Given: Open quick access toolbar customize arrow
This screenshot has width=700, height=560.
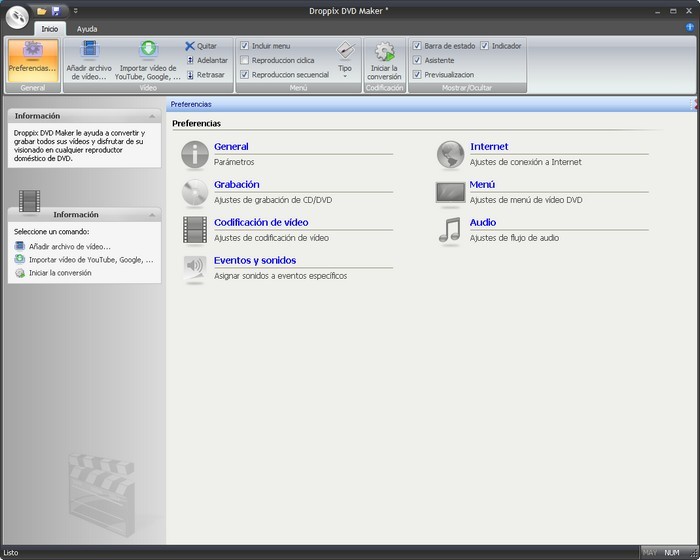Looking at the screenshot, I should [x=75, y=11].
